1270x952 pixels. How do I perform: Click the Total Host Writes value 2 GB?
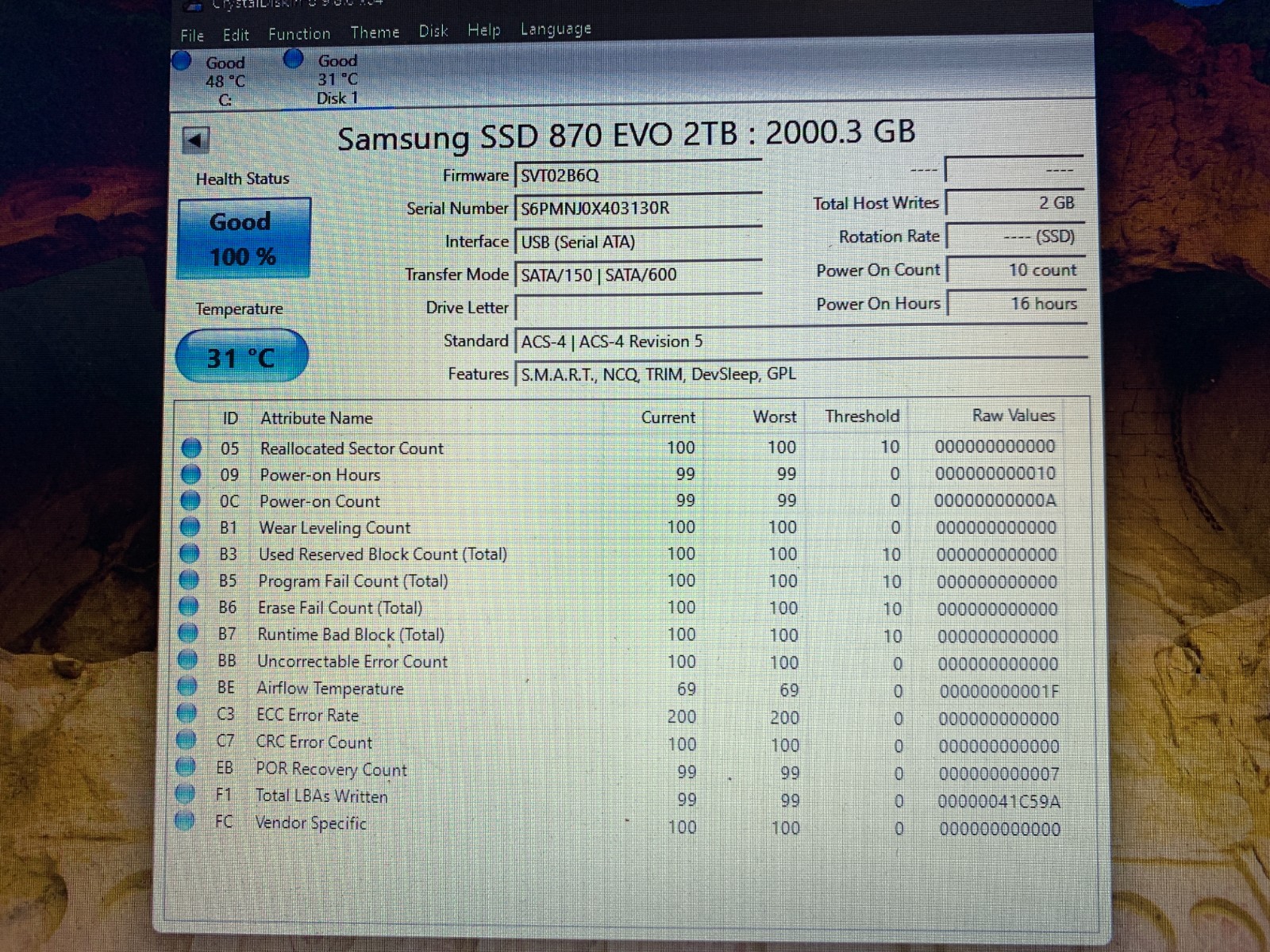click(x=1014, y=203)
